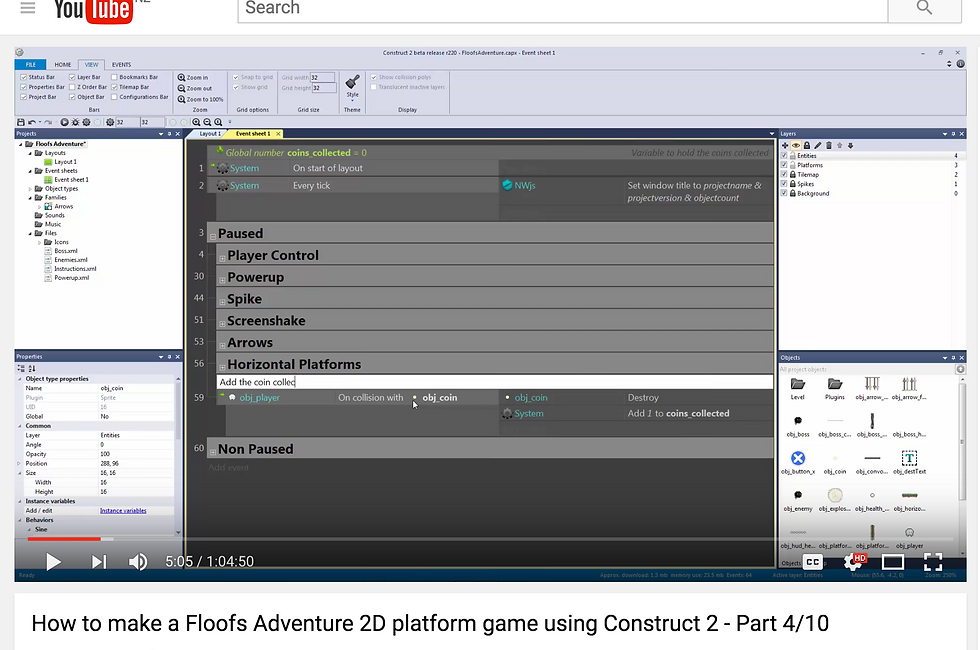Click the YouTube search magnifier button

click(924, 8)
